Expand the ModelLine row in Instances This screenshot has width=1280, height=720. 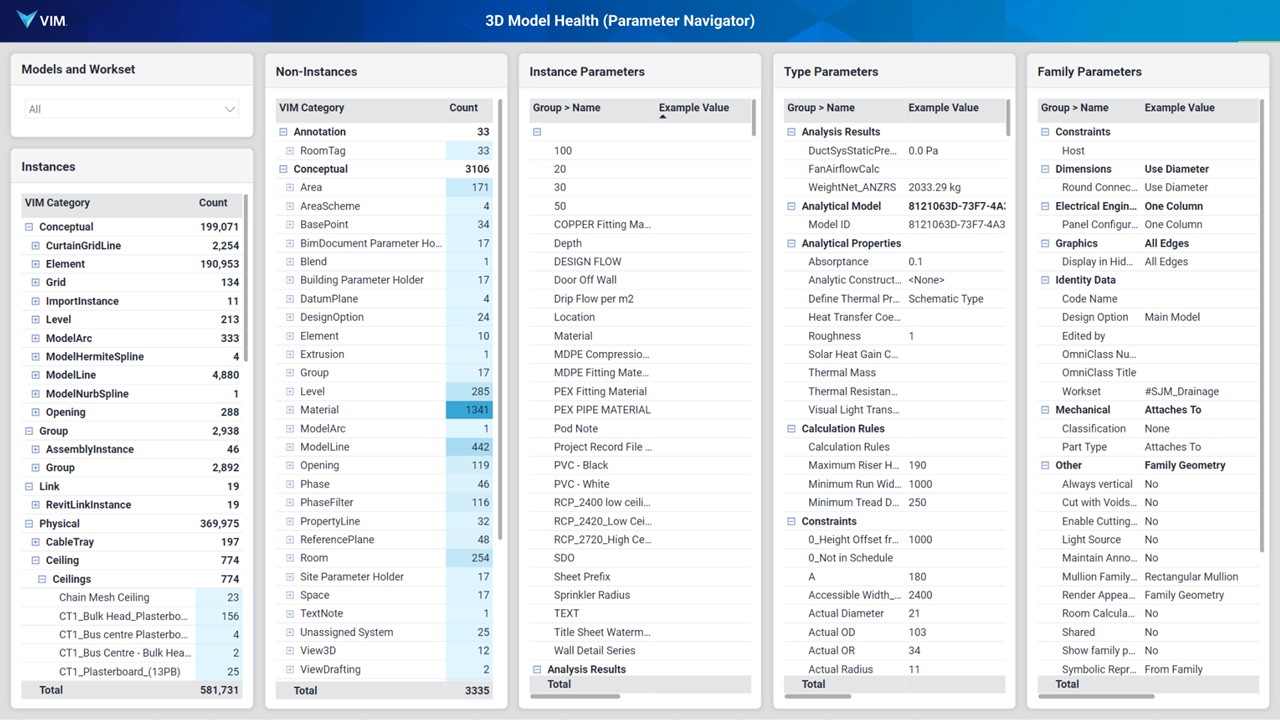[36, 375]
